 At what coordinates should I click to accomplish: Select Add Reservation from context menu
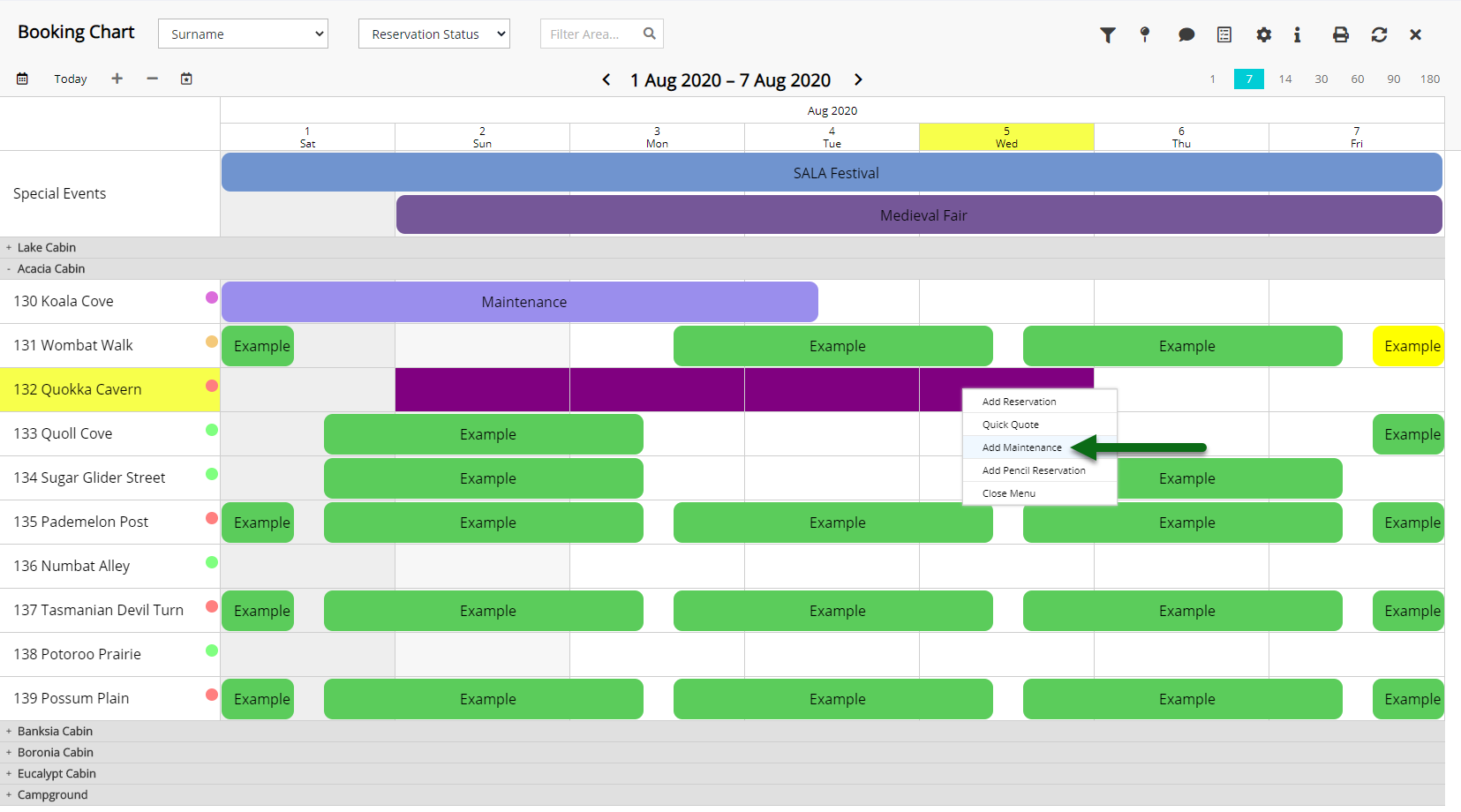click(x=1040, y=402)
